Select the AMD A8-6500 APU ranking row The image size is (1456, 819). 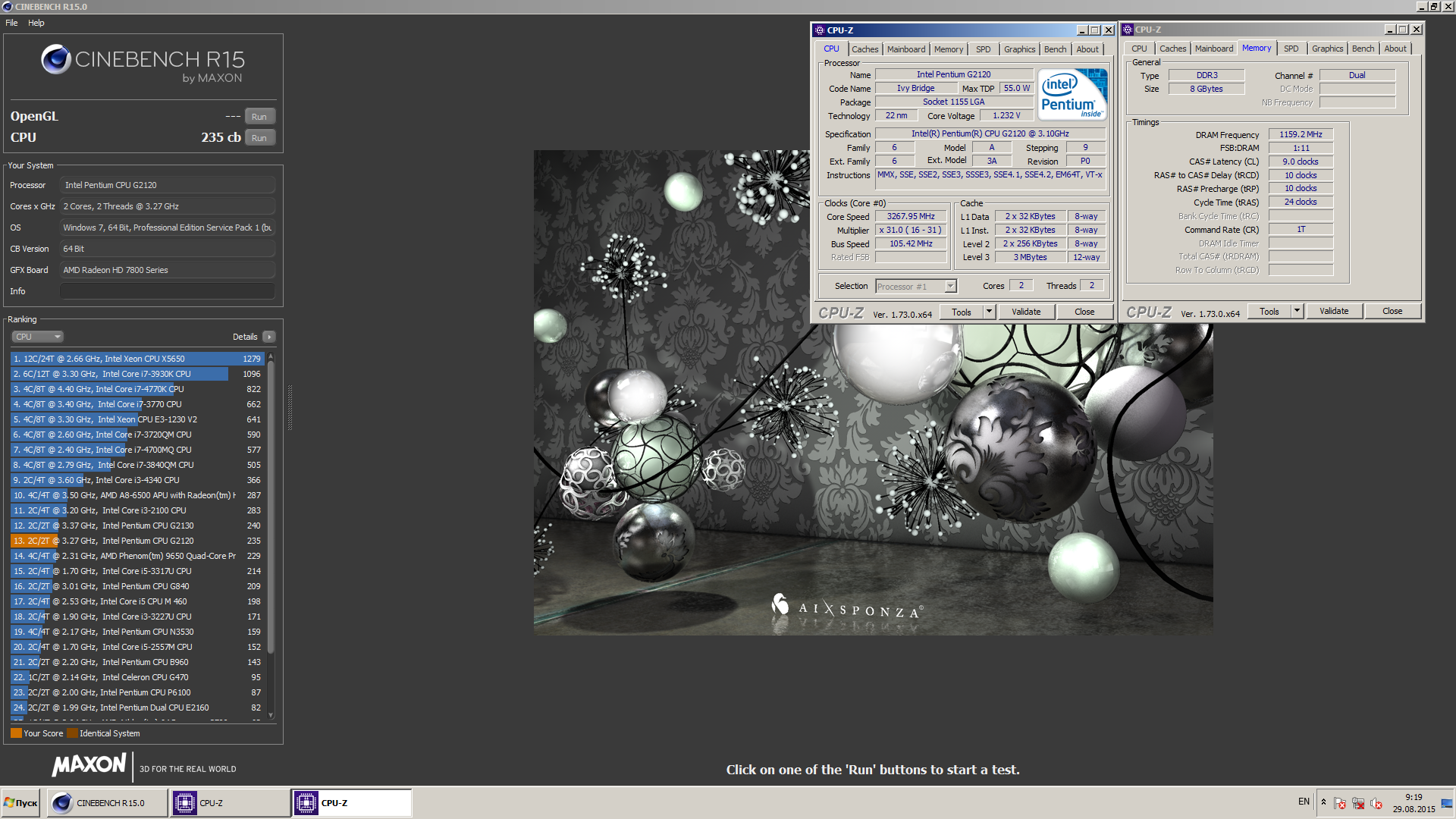[x=136, y=495]
